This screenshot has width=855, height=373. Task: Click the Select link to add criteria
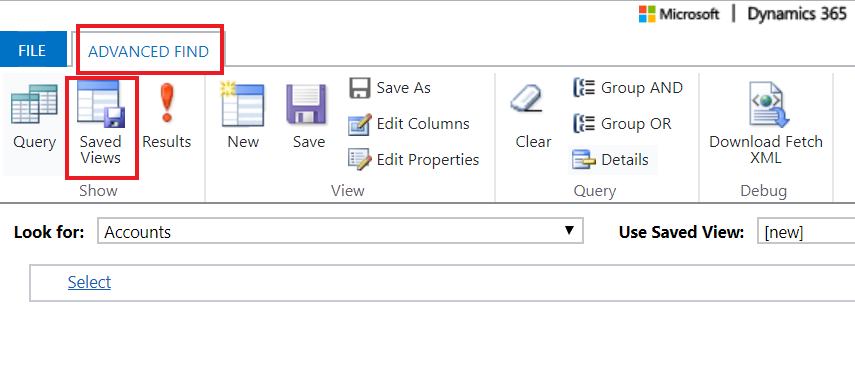point(89,282)
